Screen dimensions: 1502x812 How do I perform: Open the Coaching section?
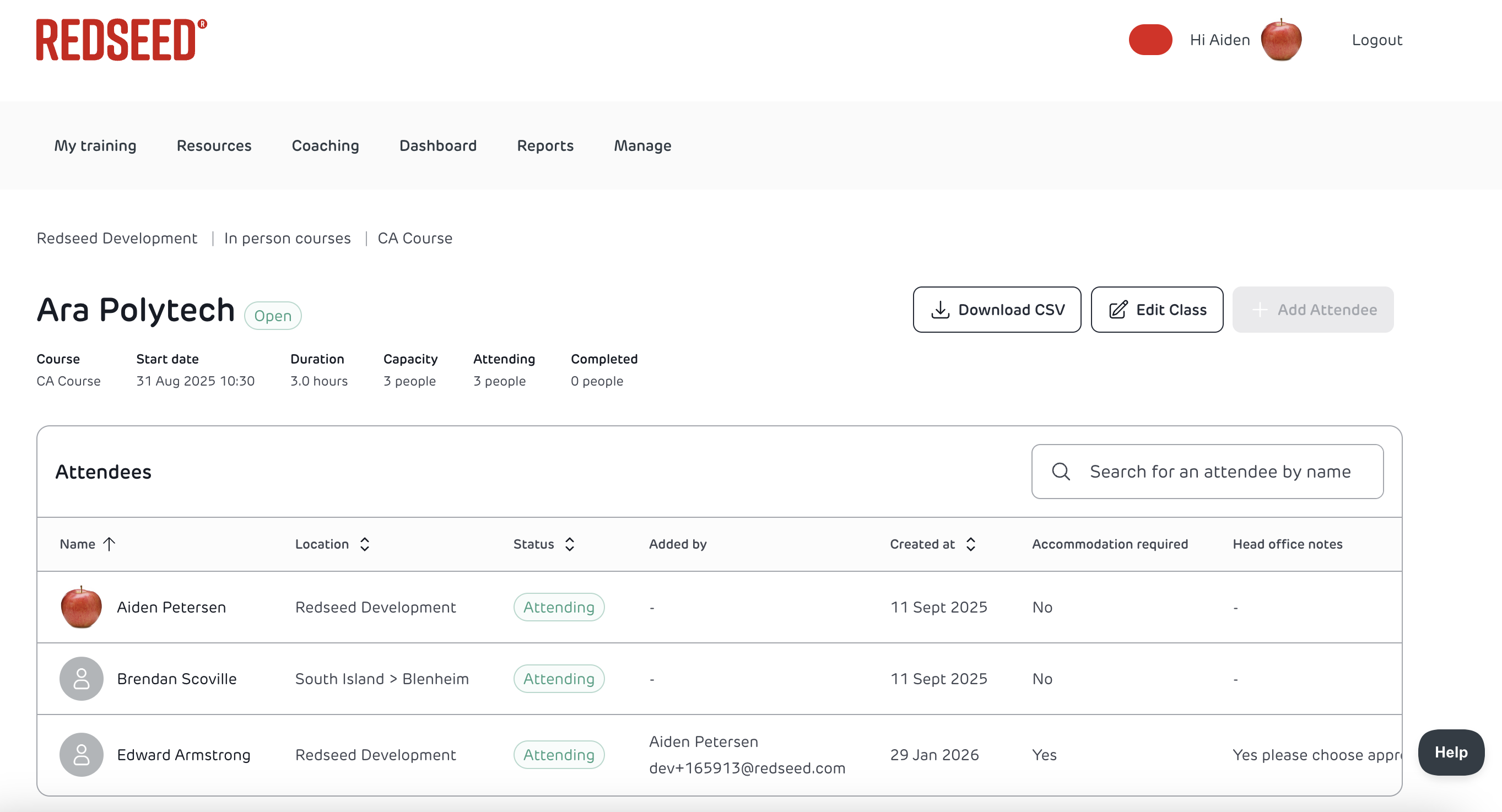coord(325,146)
